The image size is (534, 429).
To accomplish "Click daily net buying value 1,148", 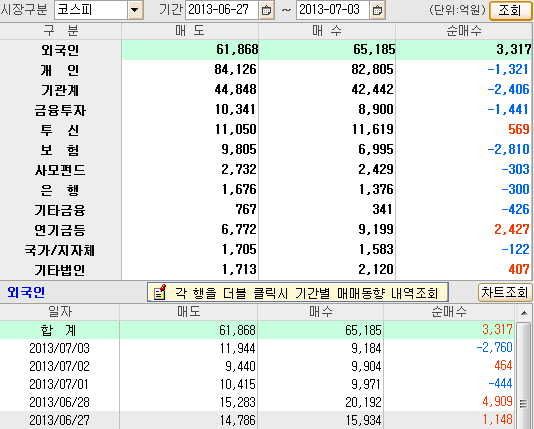I will pos(497,420).
